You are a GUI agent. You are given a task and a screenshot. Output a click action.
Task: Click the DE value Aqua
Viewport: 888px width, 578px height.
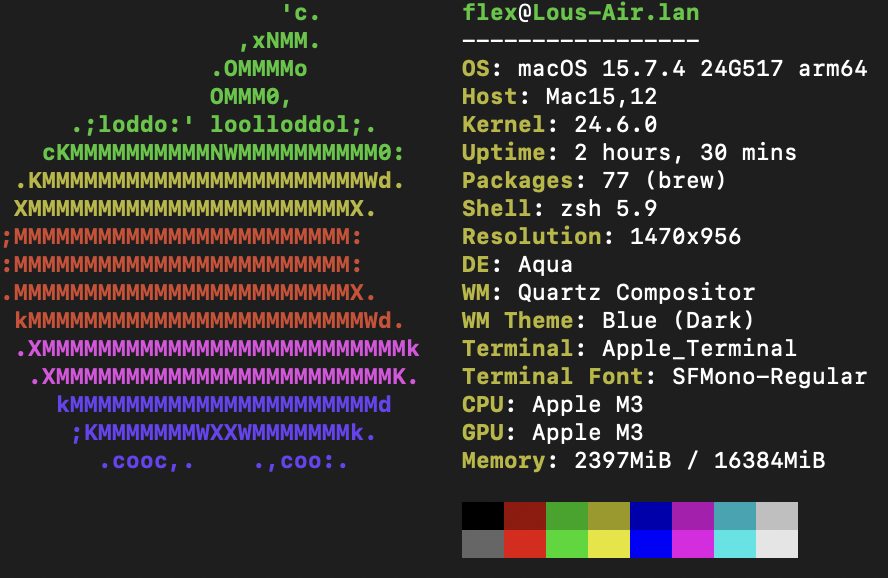(545, 265)
